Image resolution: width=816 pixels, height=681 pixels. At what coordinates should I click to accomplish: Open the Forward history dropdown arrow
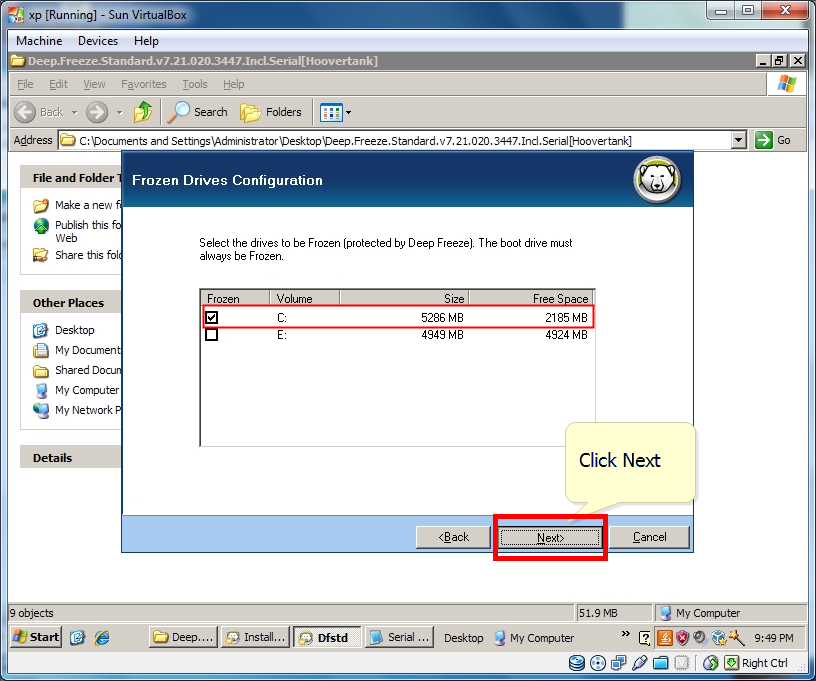pyautogui.click(x=119, y=112)
